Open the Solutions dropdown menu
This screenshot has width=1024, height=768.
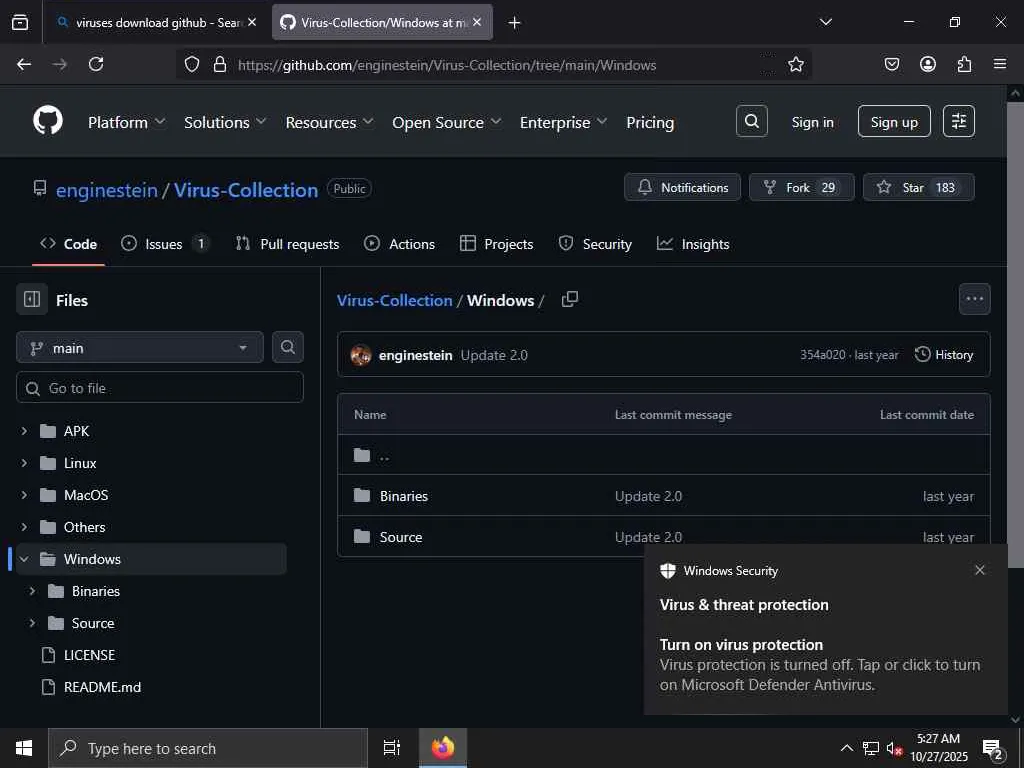point(225,122)
